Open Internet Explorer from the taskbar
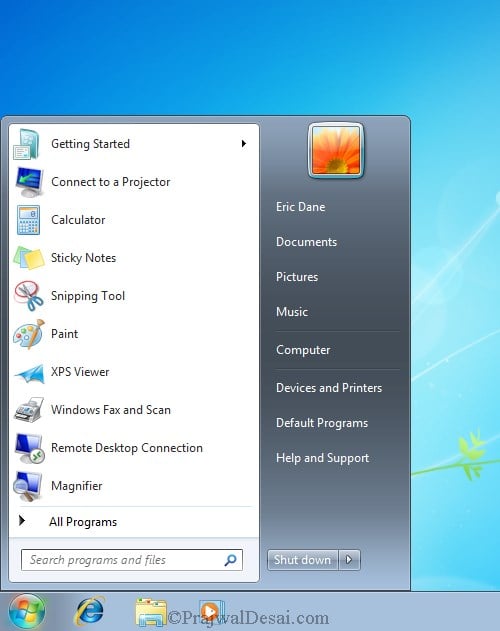 click(x=90, y=612)
